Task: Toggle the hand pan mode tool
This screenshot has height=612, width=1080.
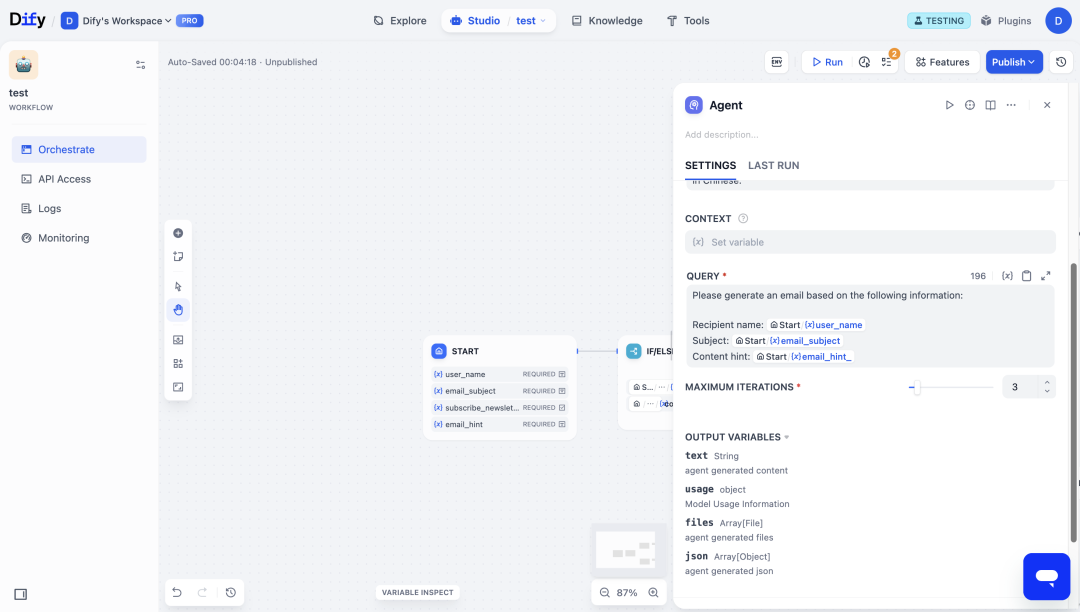Action: coord(178,310)
